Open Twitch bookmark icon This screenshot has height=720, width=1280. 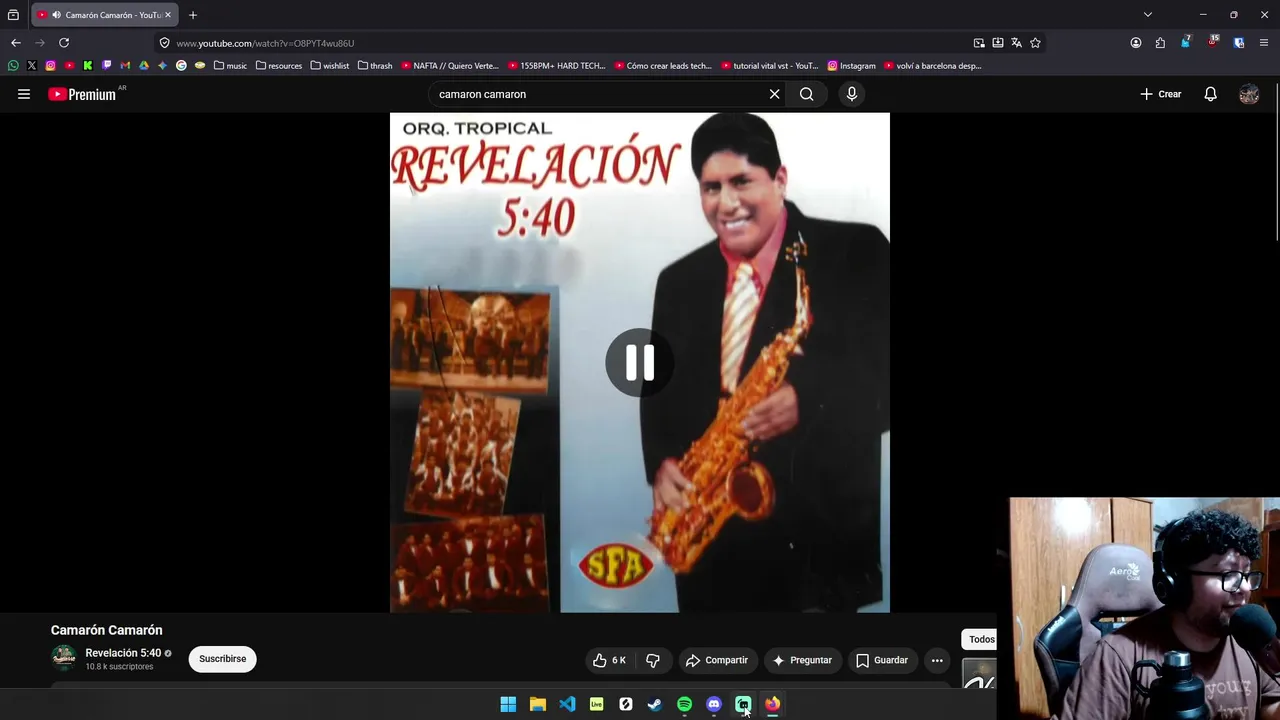pos(107,66)
